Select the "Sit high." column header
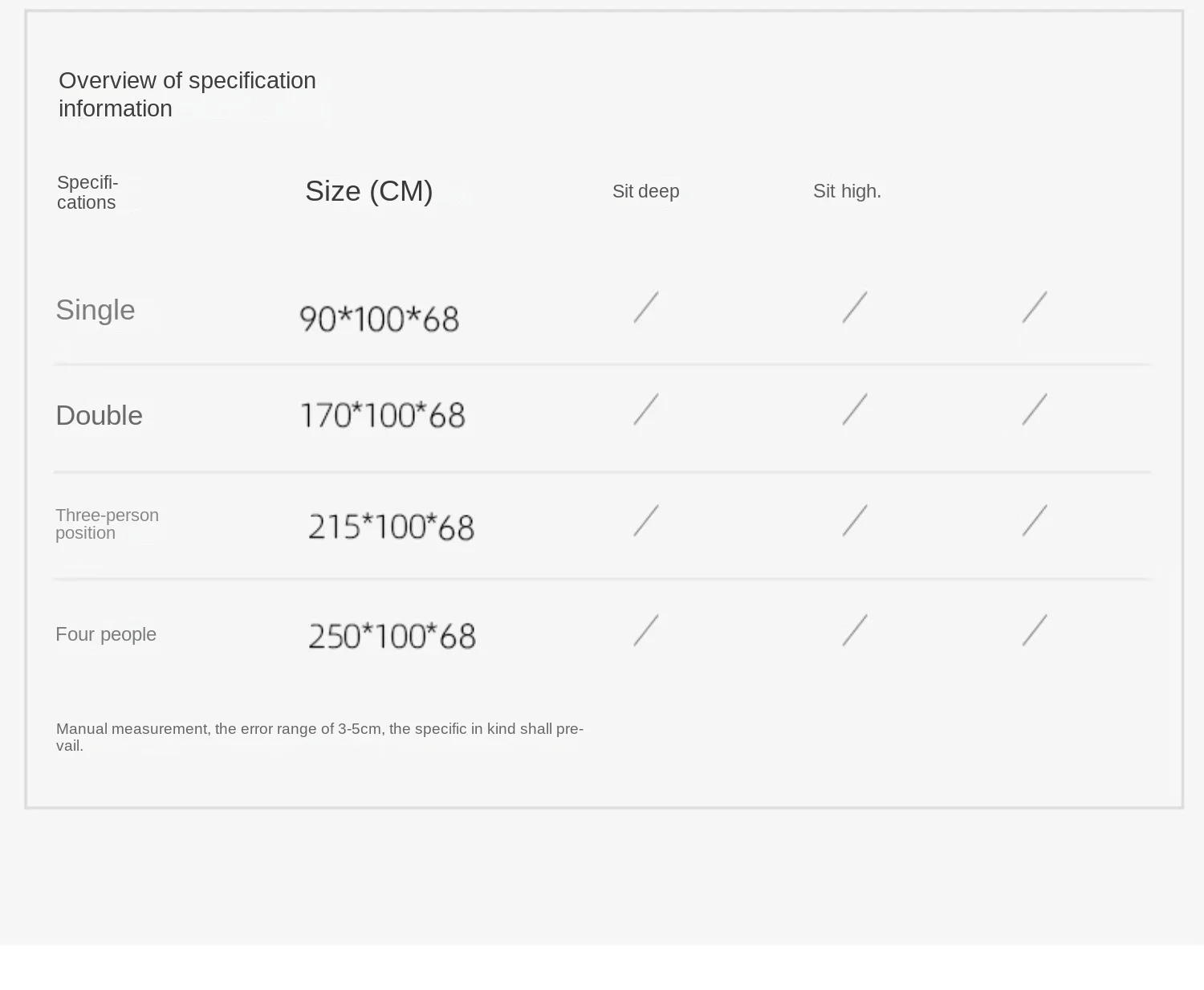 tap(847, 191)
